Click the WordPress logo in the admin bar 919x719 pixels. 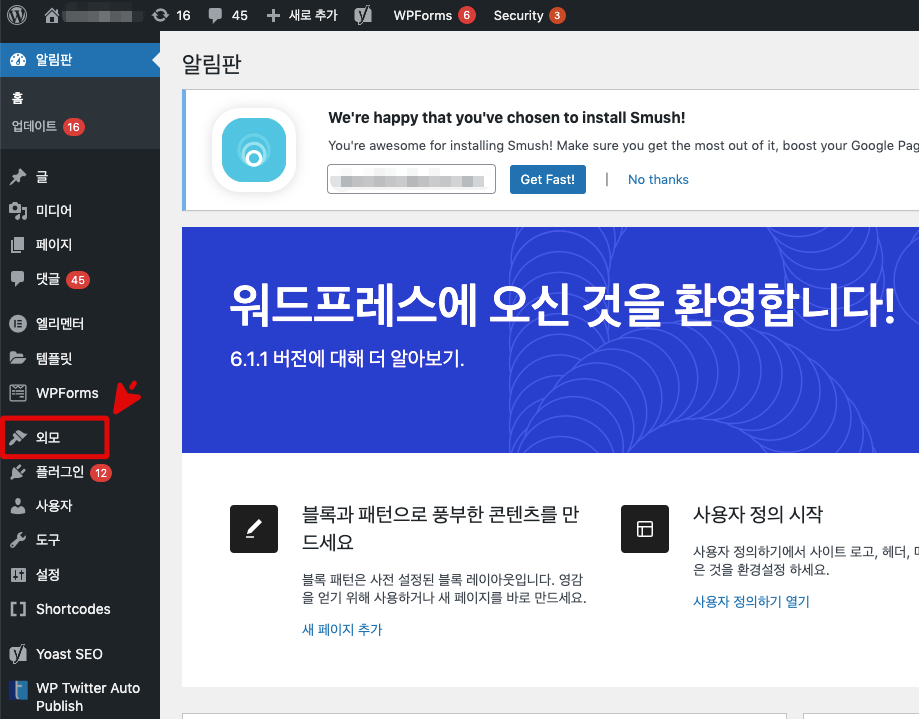pos(16,15)
